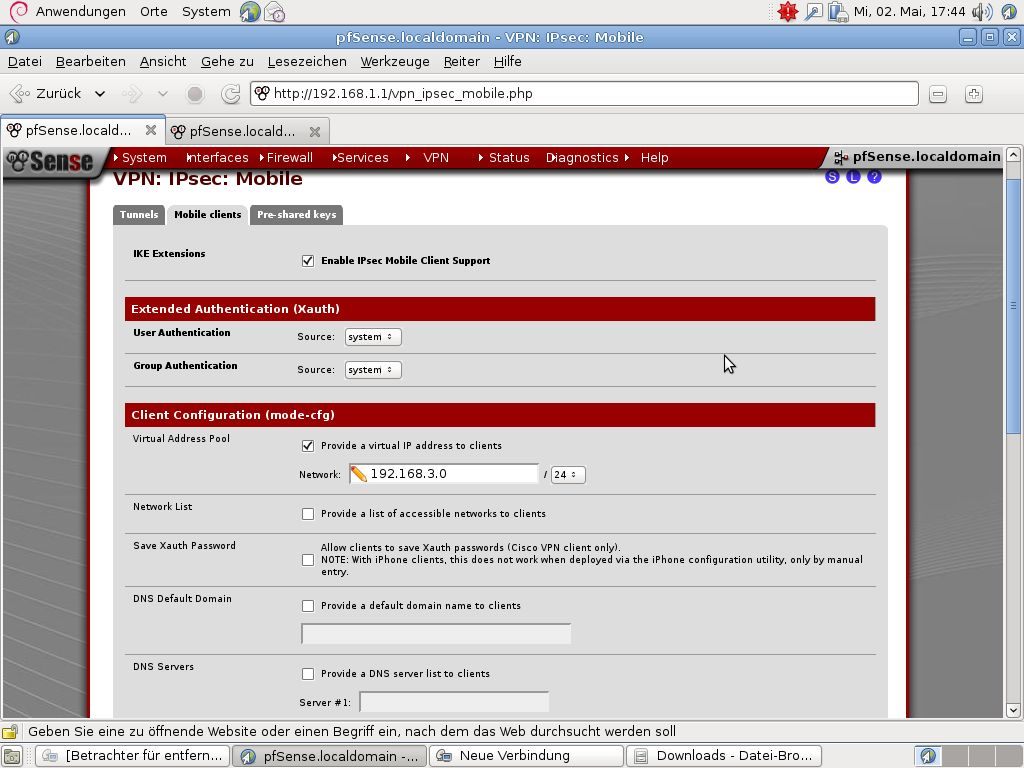This screenshot has width=1024, height=768.
Task: Open the forward history dropdown arrow
Action: coord(163,94)
